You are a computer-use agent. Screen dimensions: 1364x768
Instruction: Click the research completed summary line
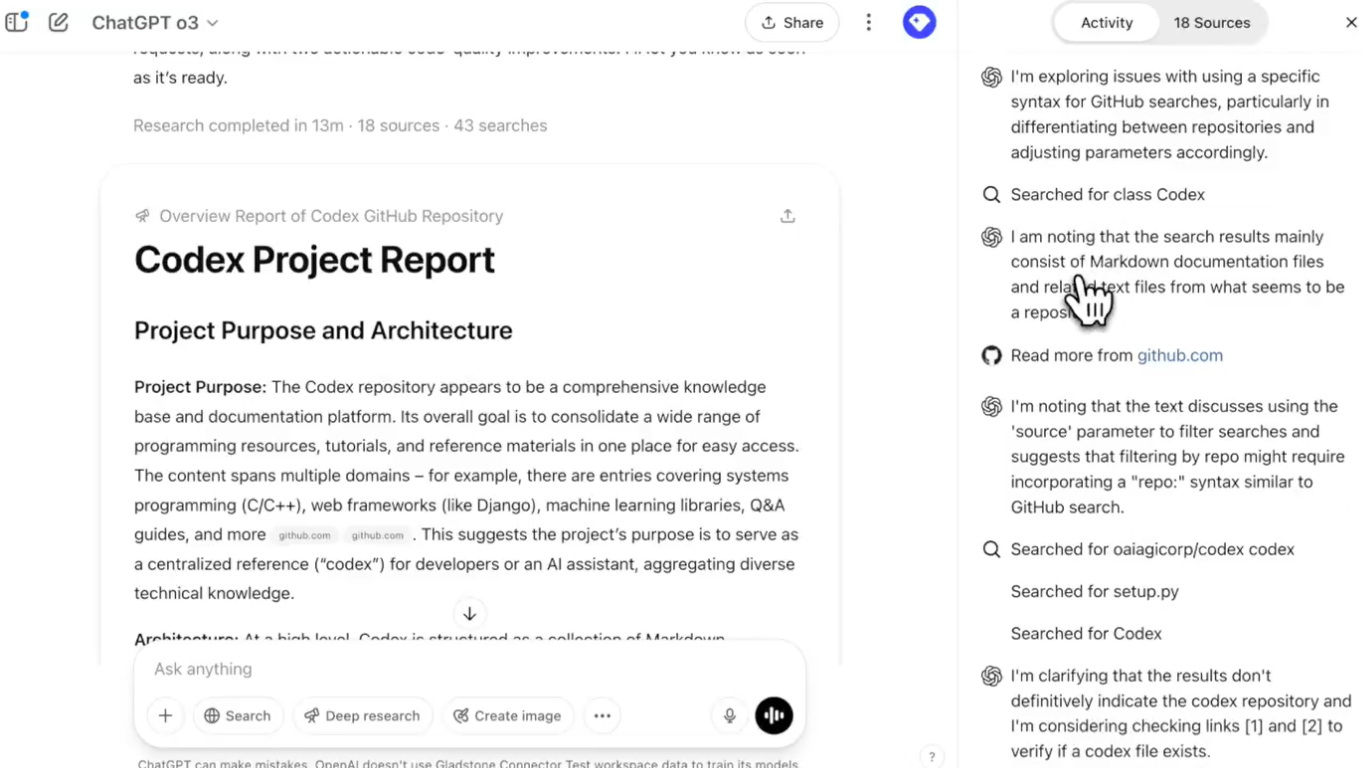coord(340,126)
